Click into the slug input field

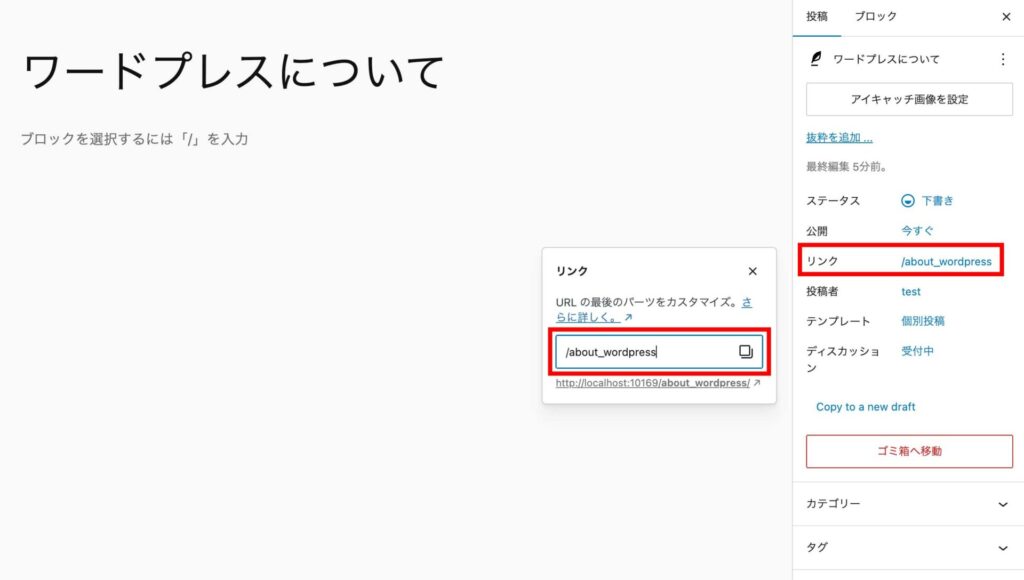[x=645, y=352]
